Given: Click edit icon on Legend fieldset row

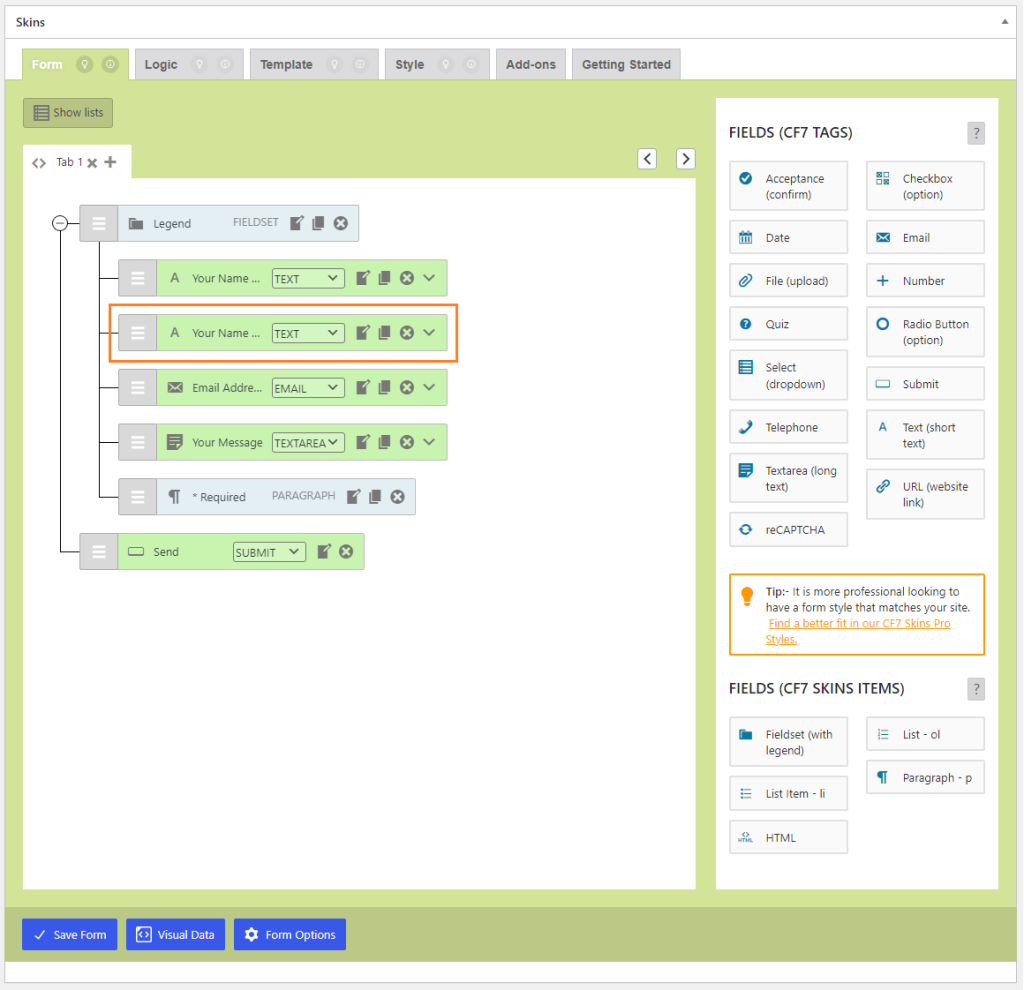Looking at the screenshot, I should tap(297, 223).
